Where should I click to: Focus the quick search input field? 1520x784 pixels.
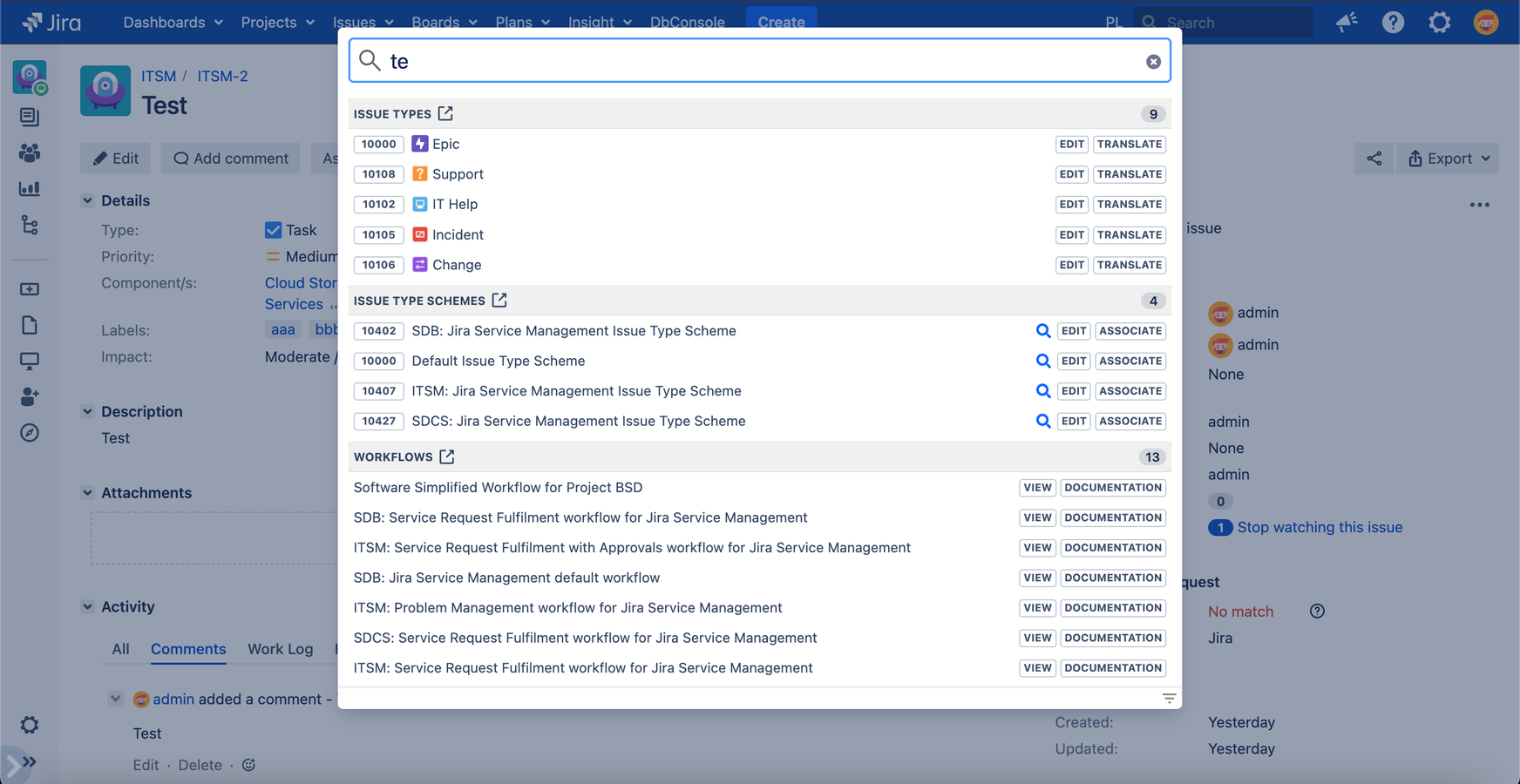click(x=760, y=61)
